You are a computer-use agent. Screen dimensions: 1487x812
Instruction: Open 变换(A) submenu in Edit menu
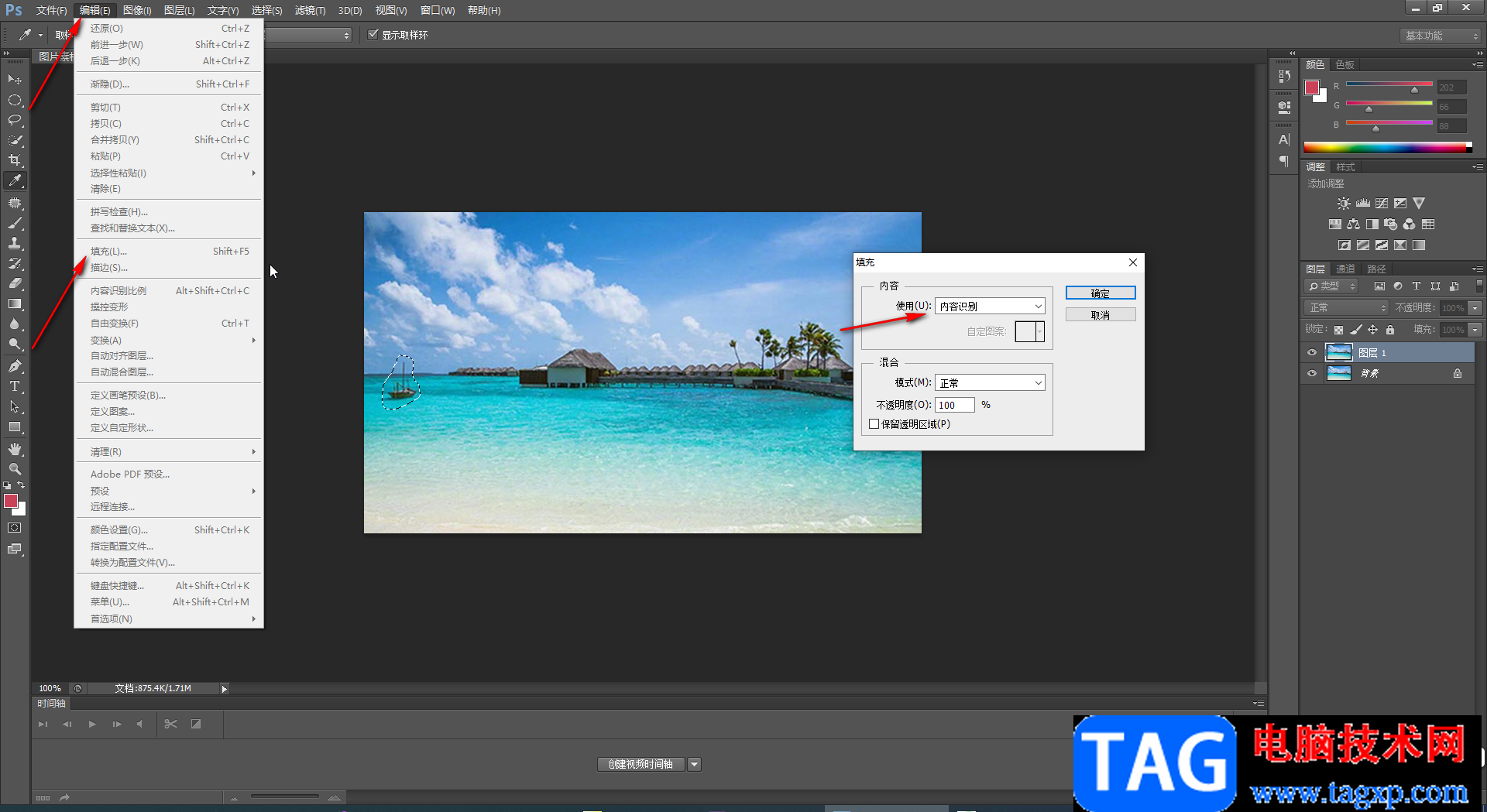(x=169, y=341)
